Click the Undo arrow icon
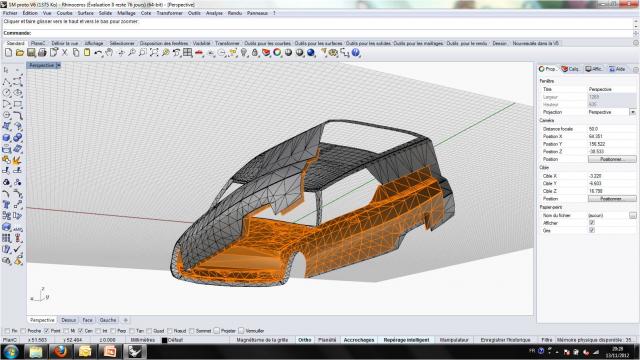This screenshot has height=360, width=640. tap(98, 53)
